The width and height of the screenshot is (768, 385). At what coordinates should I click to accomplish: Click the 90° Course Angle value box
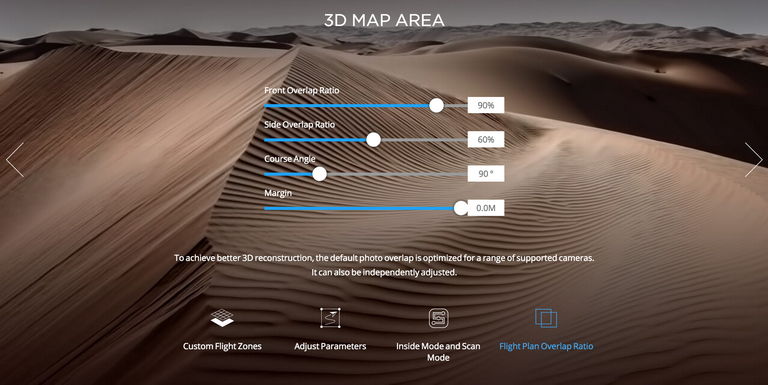486,174
